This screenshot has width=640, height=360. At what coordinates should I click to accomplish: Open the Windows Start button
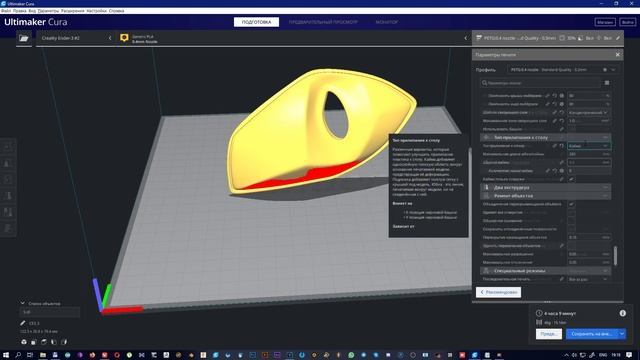(6, 355)
